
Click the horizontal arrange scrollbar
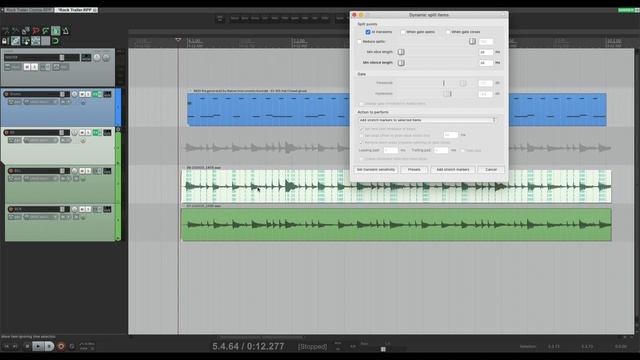(x=261, y=337)
